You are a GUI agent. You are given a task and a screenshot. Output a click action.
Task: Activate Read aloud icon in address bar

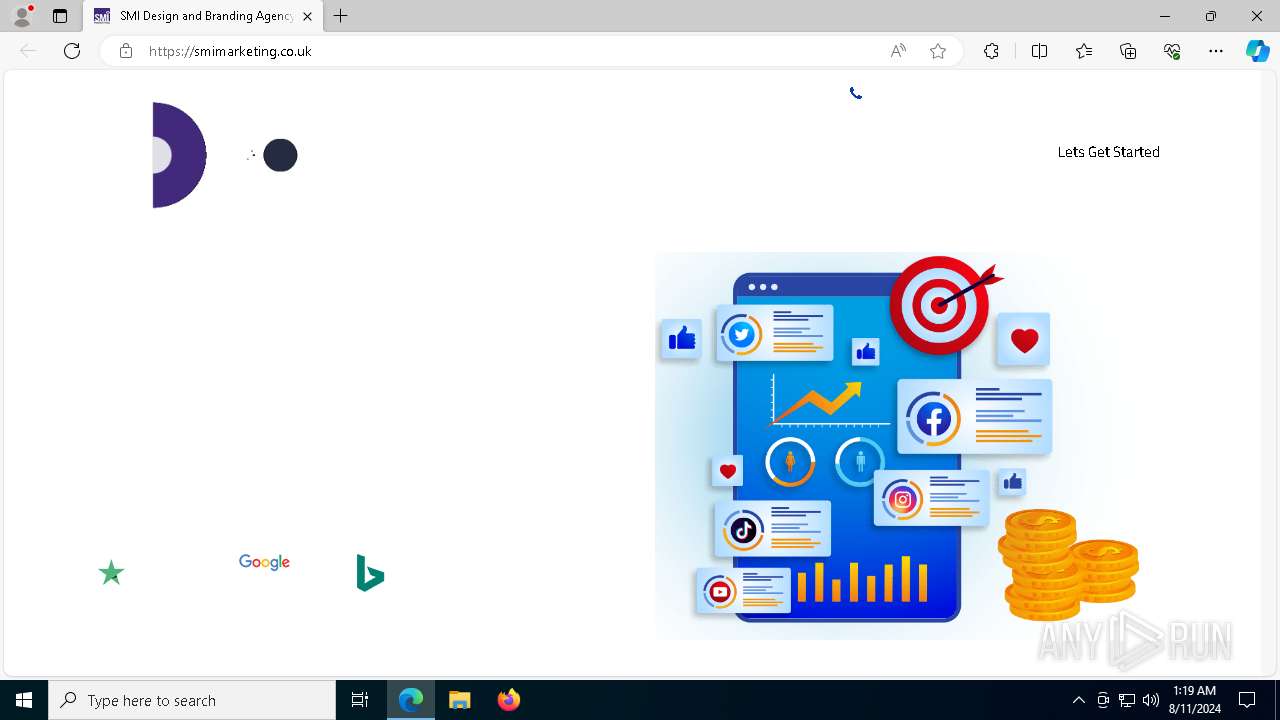tap(898, 51)
